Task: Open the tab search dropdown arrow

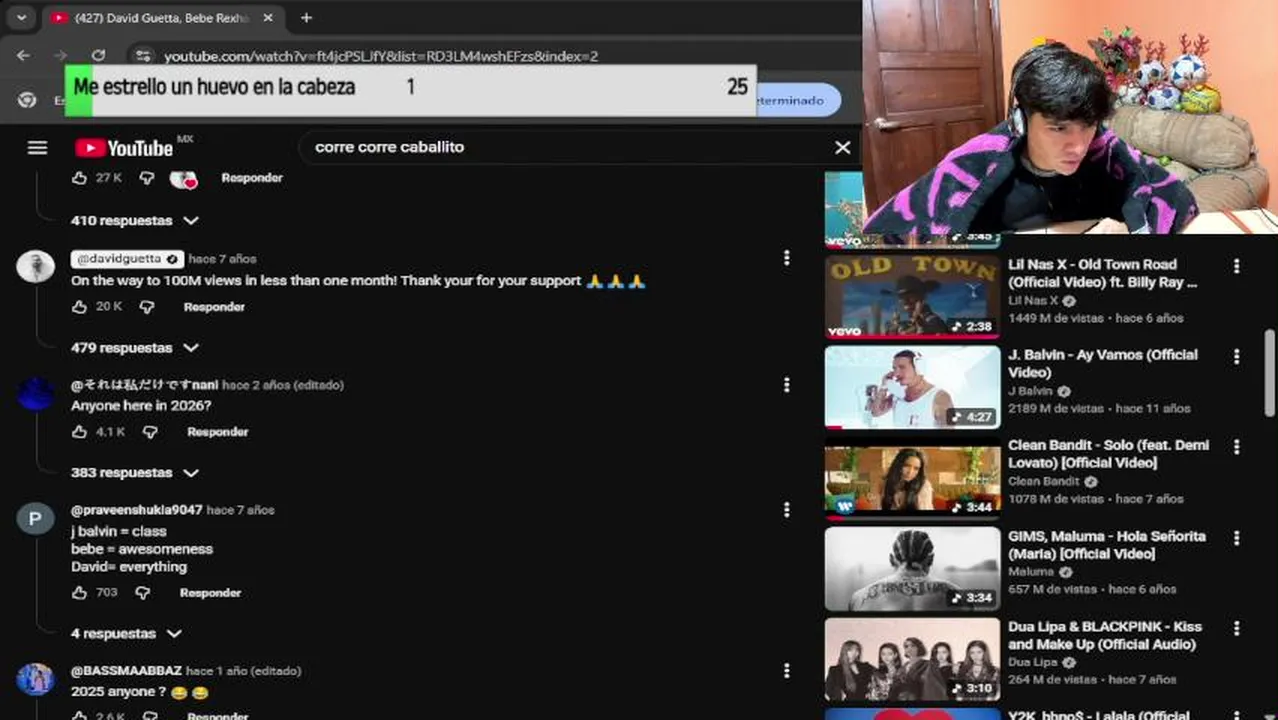Action: (x=21, y=18)
